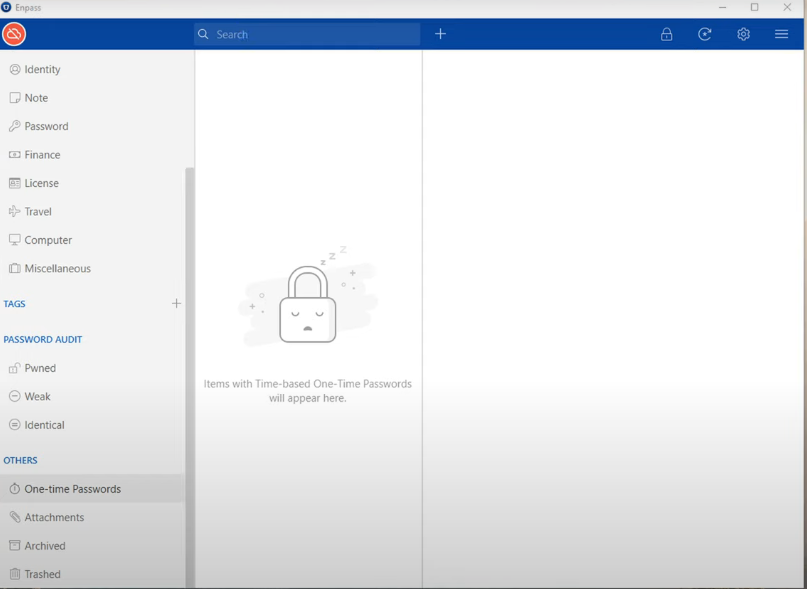Open the Note category
The height and width of the screenshot is (589, 807).
[36, 98]
